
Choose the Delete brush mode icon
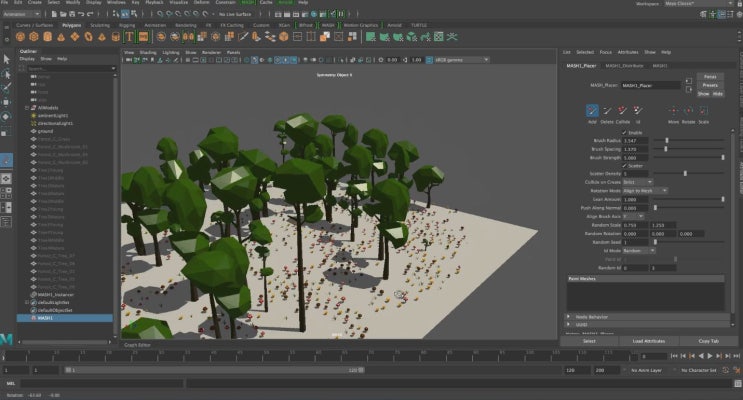pyautogui.click(x=607, y=110)
